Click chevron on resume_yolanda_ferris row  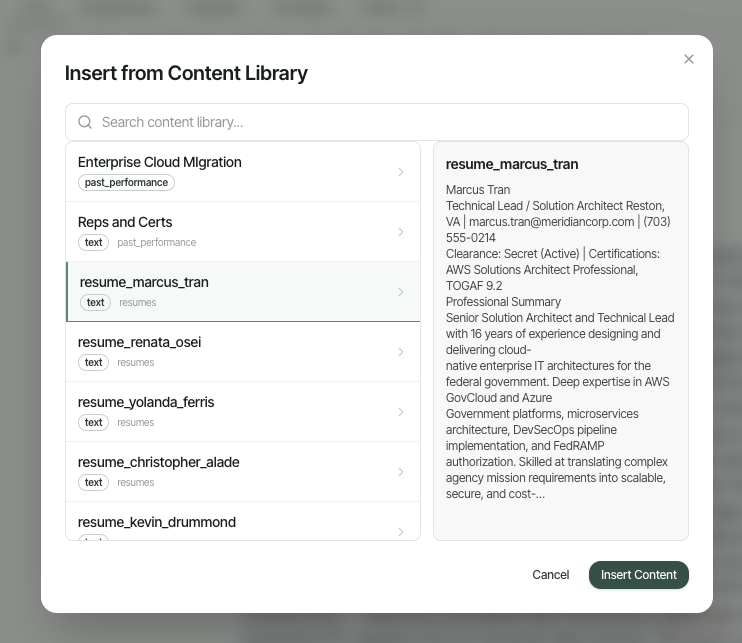[x=401, y=412]
